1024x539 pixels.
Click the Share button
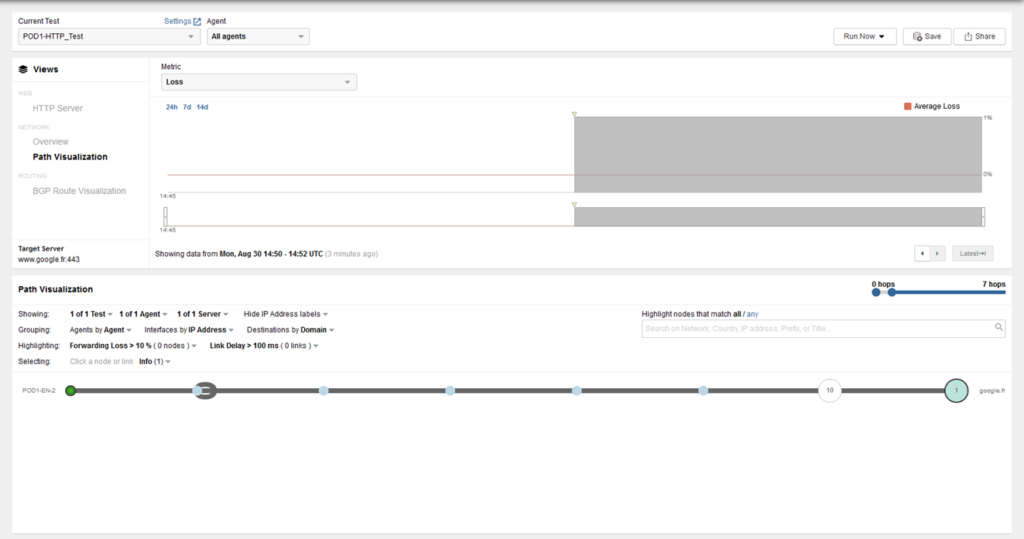[978, 36]
